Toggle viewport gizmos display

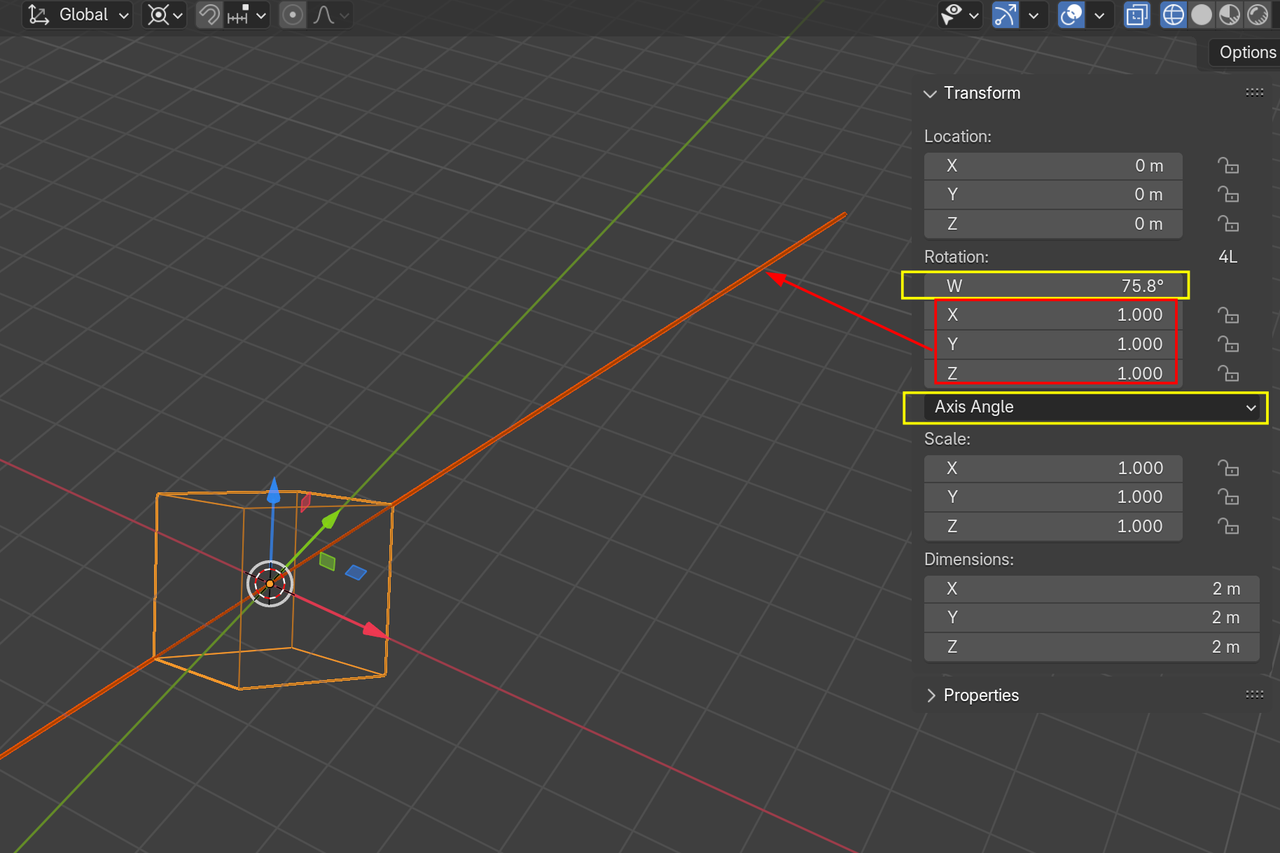pos(1005,15)
